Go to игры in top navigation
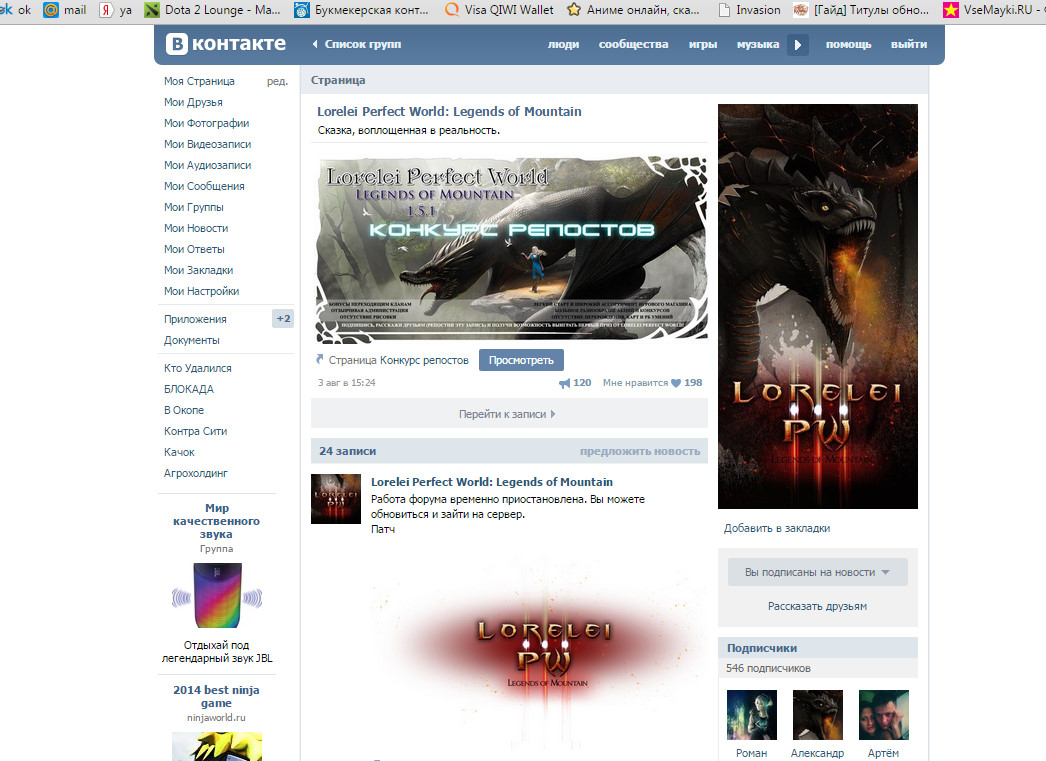The height and width of the screenshot is (761, 1046). [702, 44]
